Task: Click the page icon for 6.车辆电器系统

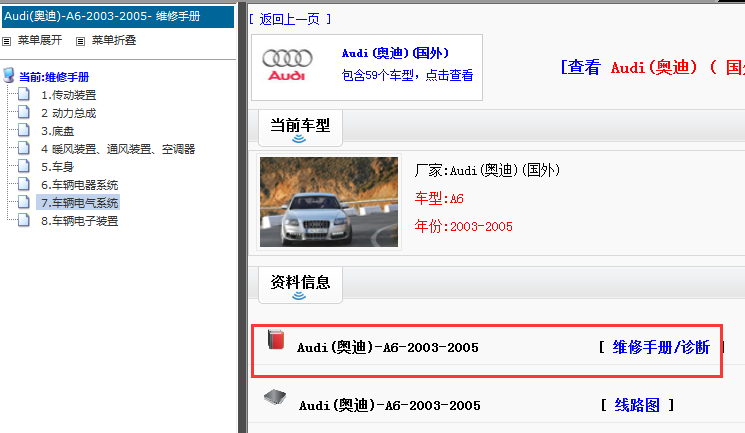Action: click(x=24, y=184)
